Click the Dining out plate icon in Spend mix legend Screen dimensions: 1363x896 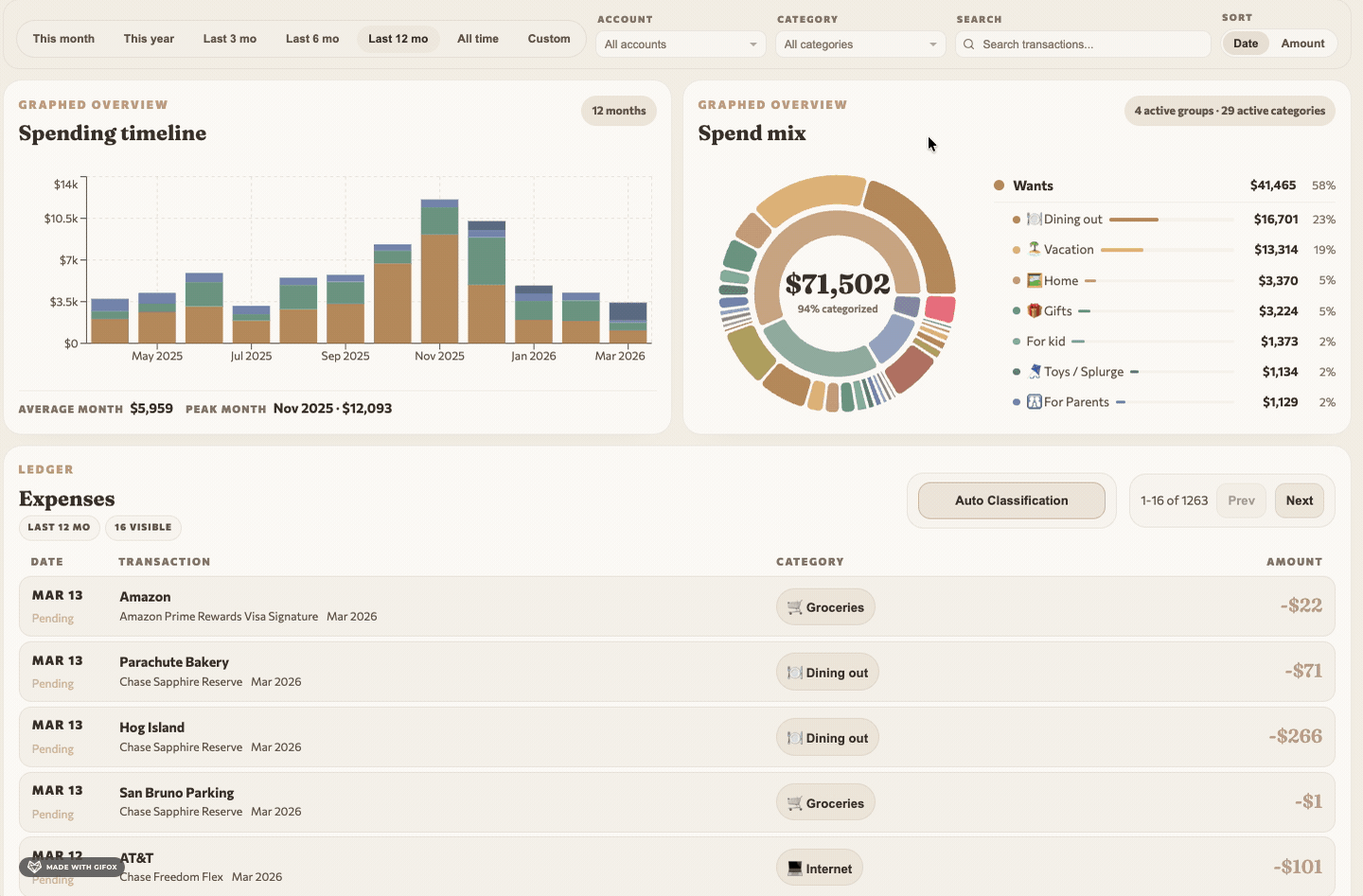tap(1034, 219)
